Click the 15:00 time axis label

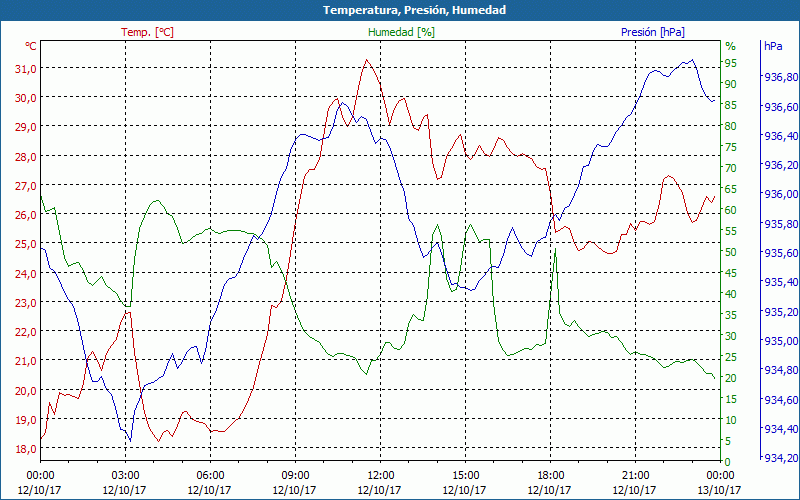[465, 476]
